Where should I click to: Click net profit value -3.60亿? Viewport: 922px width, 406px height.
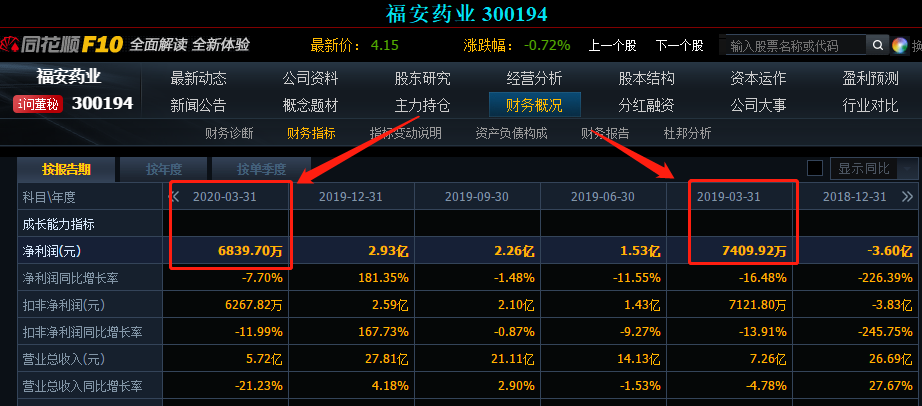[x=890, y=251]
